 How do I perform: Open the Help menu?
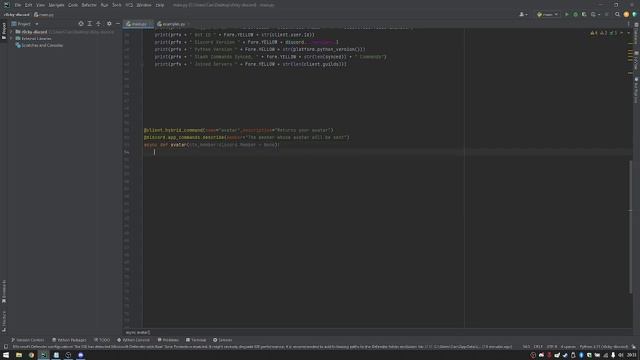[160, 5]
